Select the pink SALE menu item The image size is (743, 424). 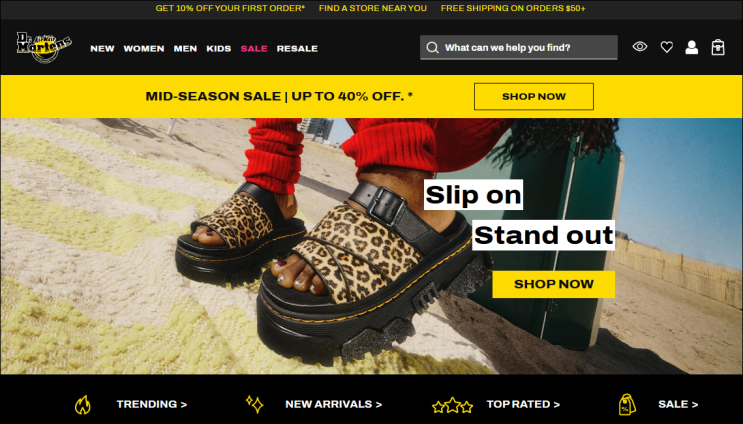(x=254, y=48)
